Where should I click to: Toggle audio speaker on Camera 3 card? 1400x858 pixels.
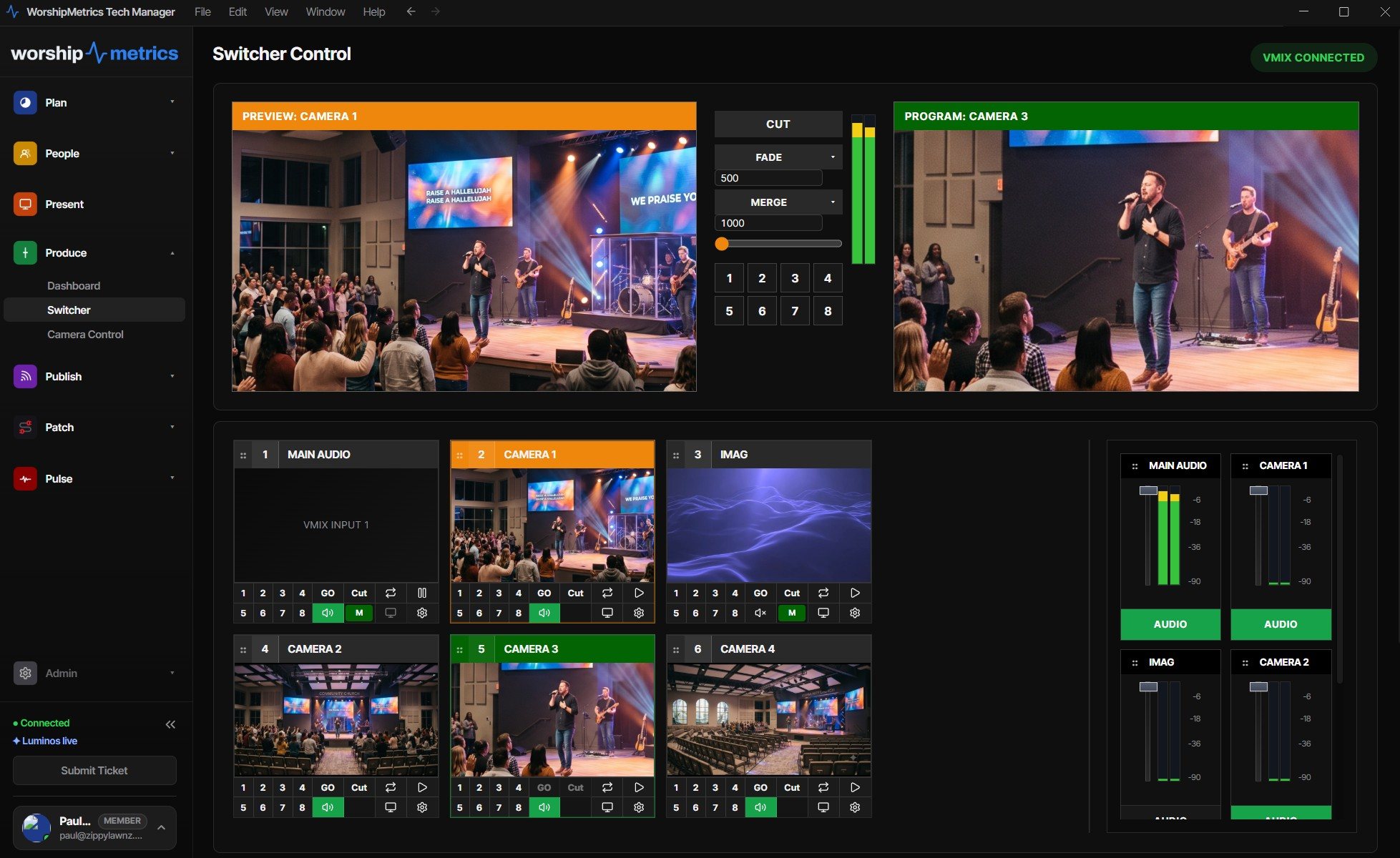click(x=544, y=807)
